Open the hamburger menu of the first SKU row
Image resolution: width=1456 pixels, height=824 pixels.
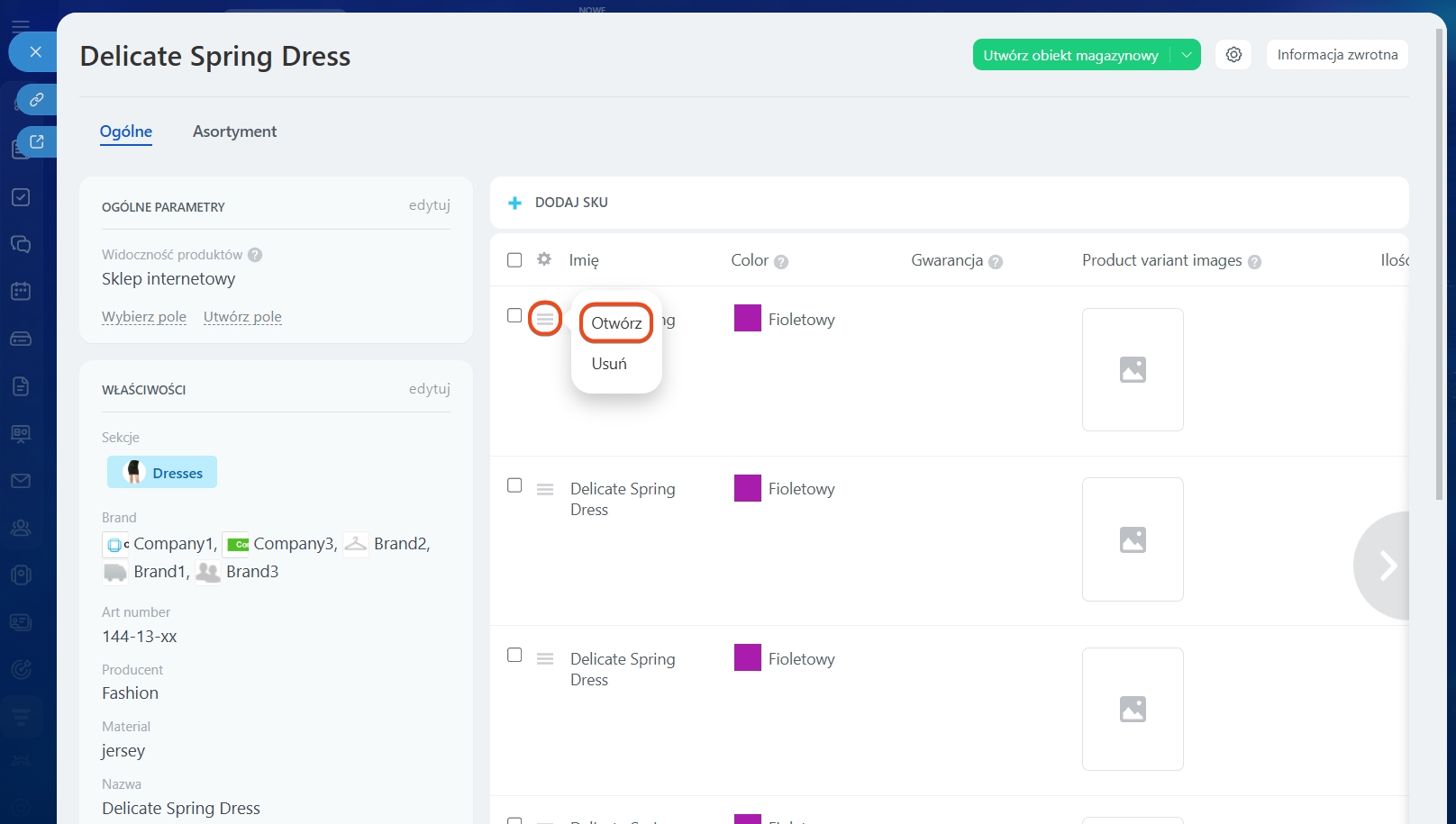click(545, 319)
